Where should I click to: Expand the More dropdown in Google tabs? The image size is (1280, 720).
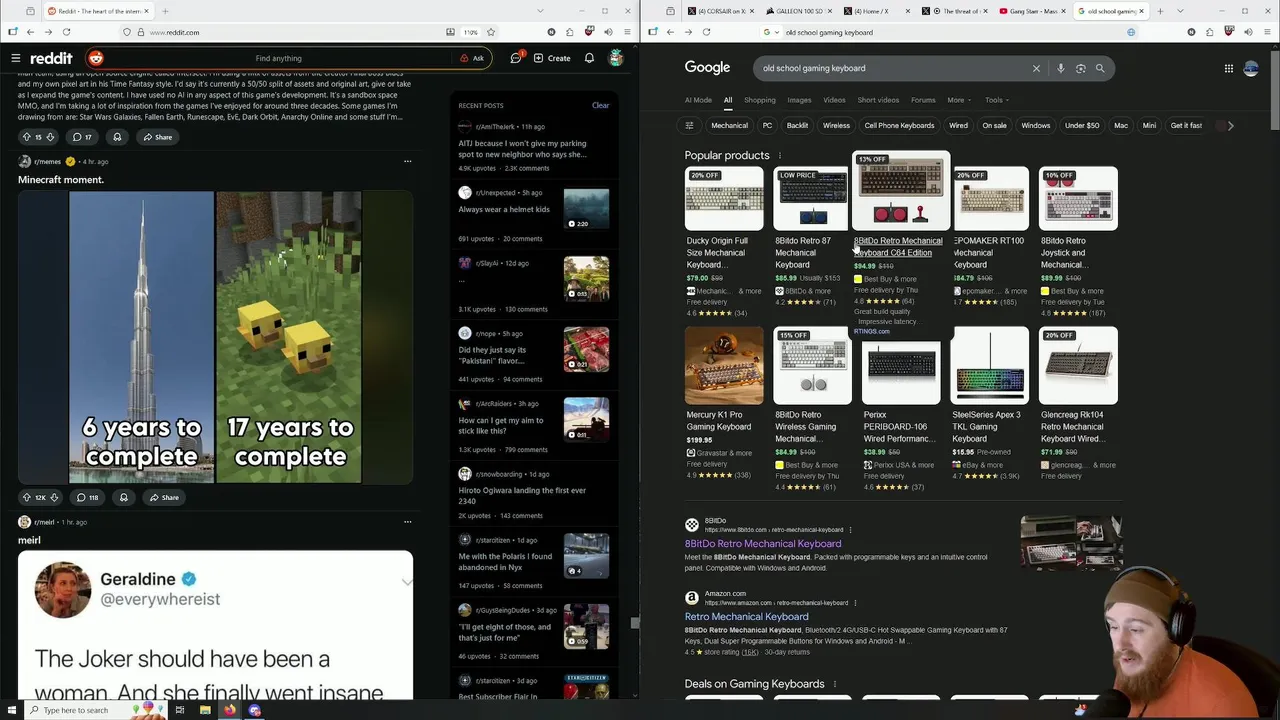pos(959,100)
